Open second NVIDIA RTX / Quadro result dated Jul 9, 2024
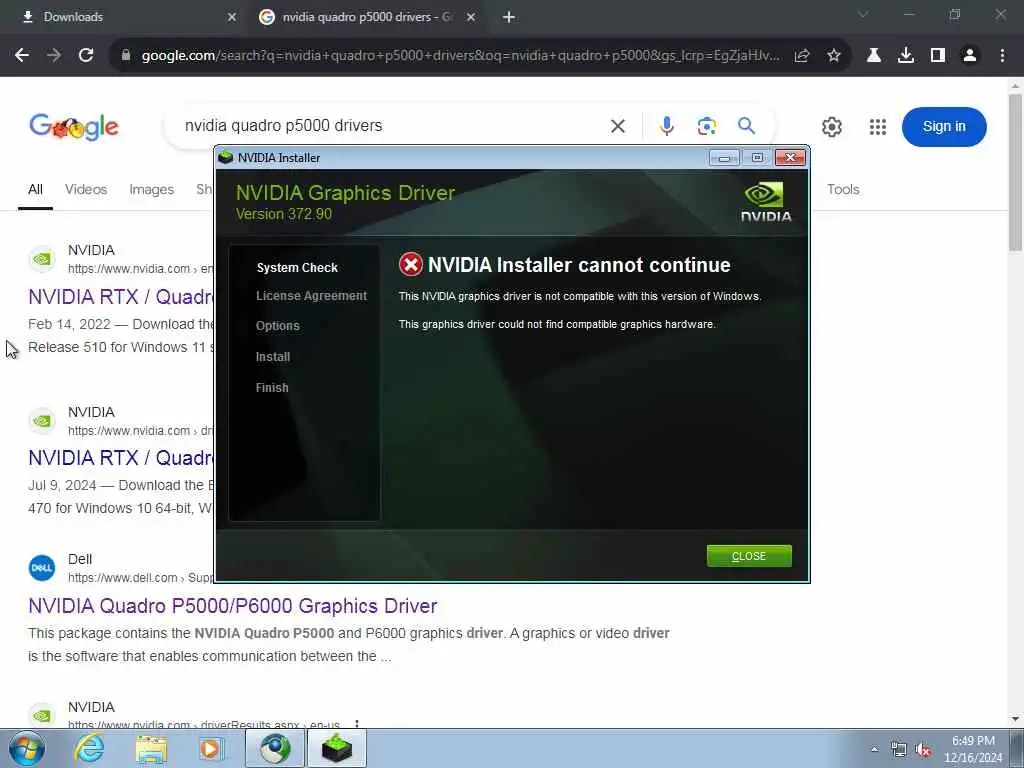 [121, 458]
